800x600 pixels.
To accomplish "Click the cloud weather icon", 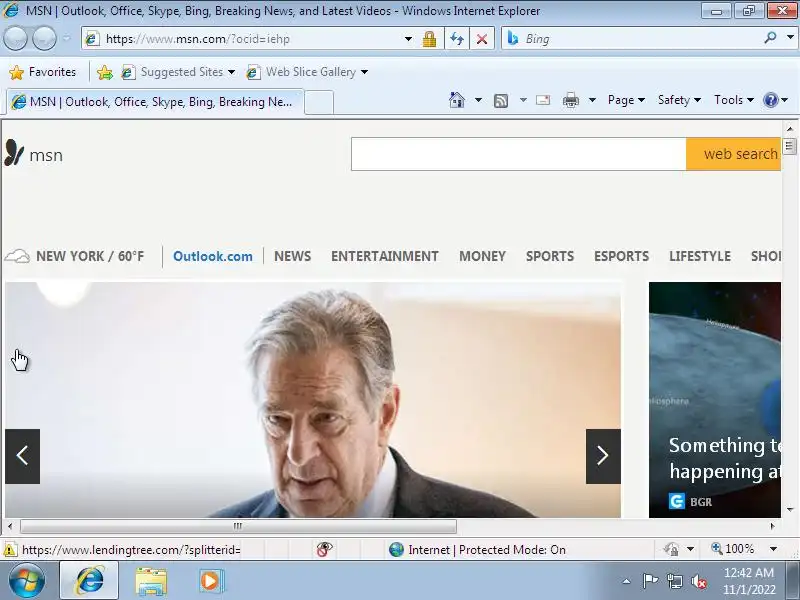I will pos(17,256).
